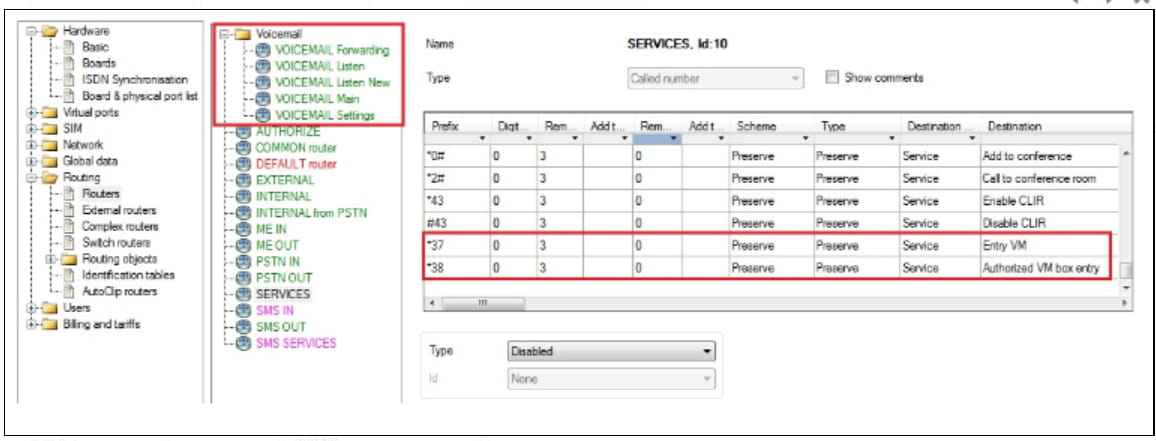Select Complex routers in the tree

pos(120,226)
